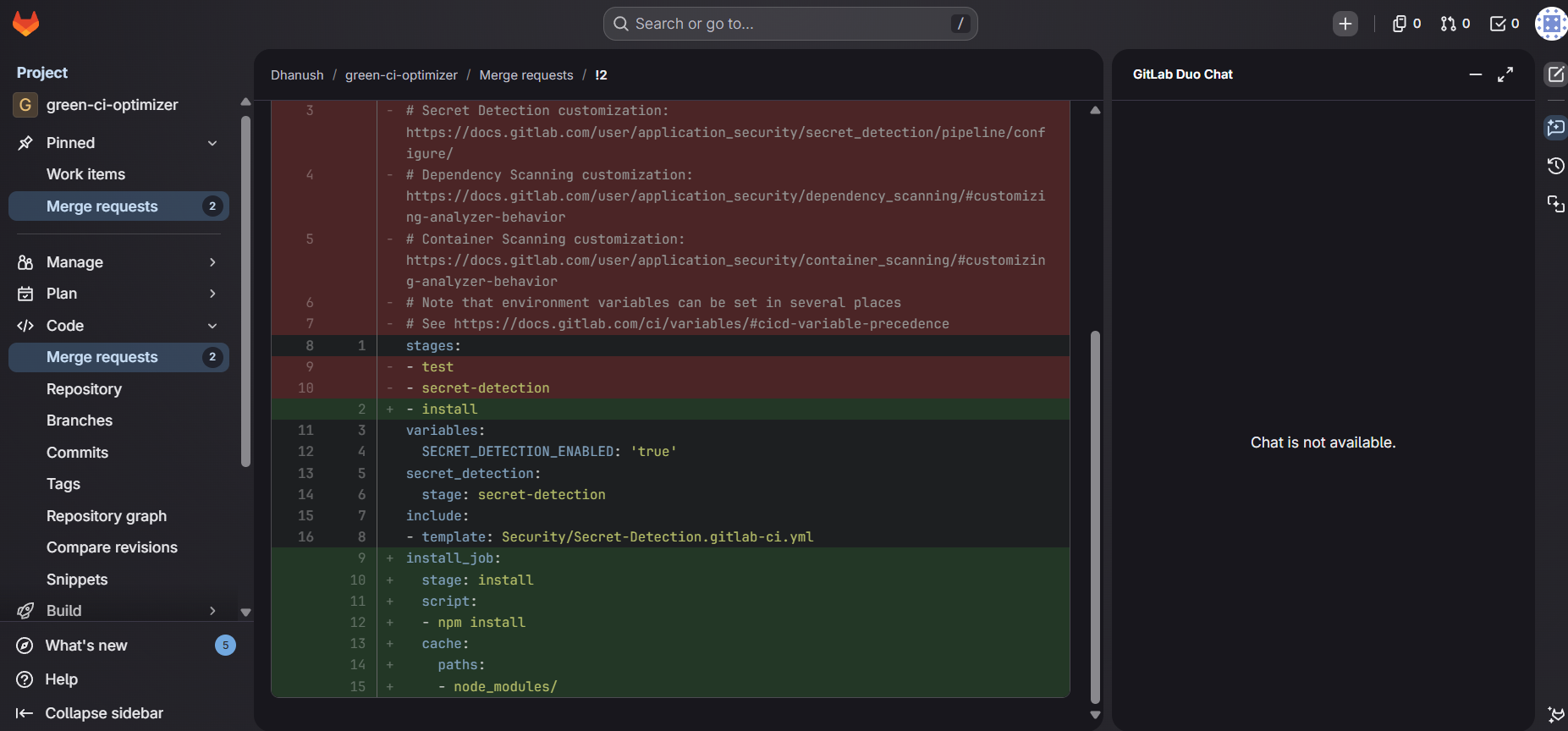Click the sidebar scrollbar thumb
This screenshot has width=1568, height=731.
coord(246,291)
